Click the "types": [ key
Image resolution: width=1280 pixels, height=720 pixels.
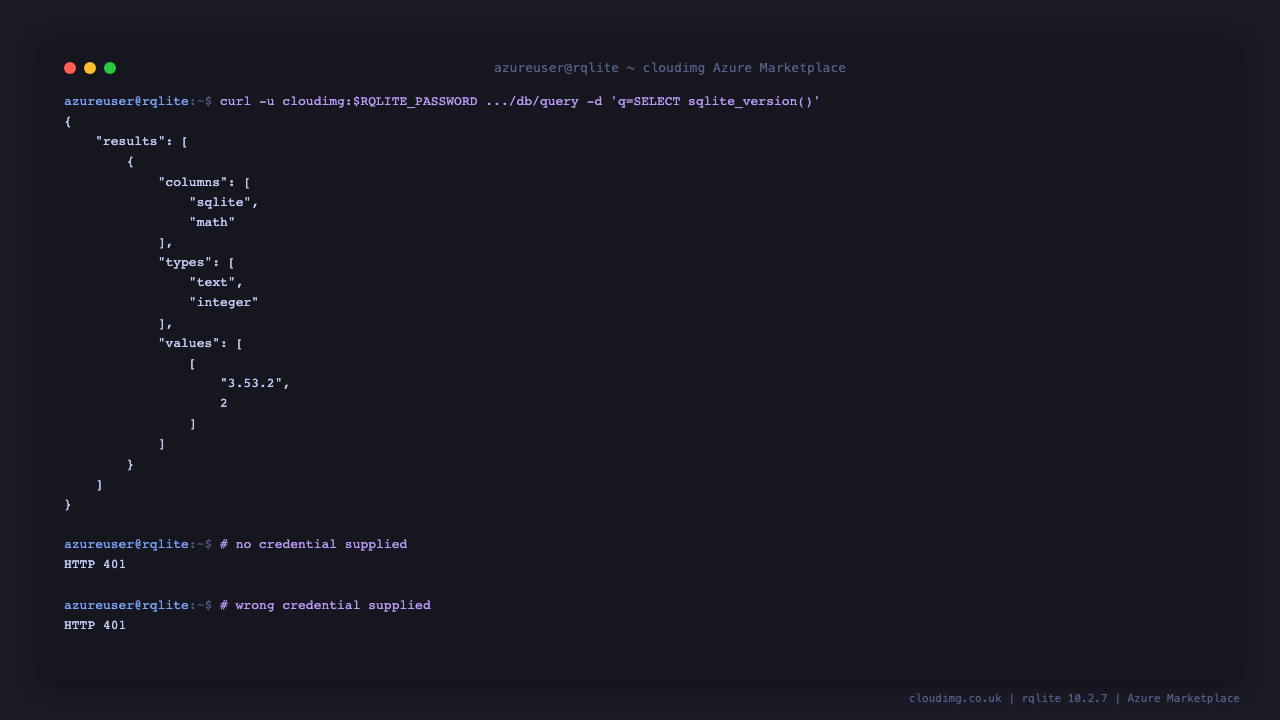pos(197,262)
